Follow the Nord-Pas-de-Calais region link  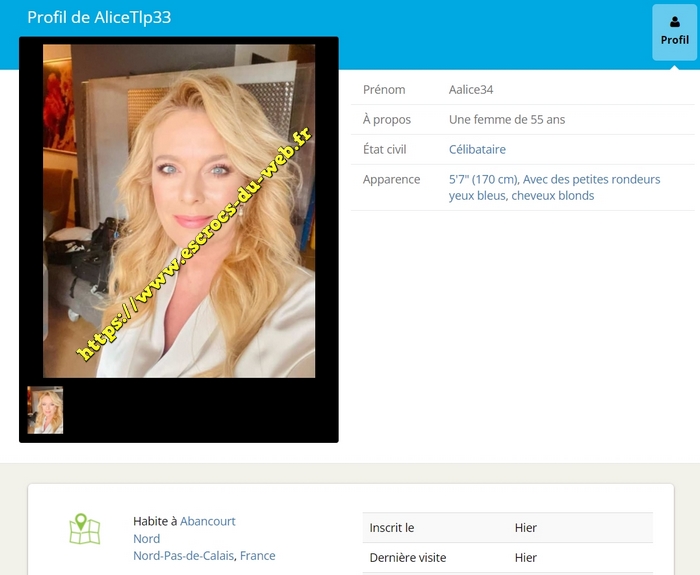point(183,556)
